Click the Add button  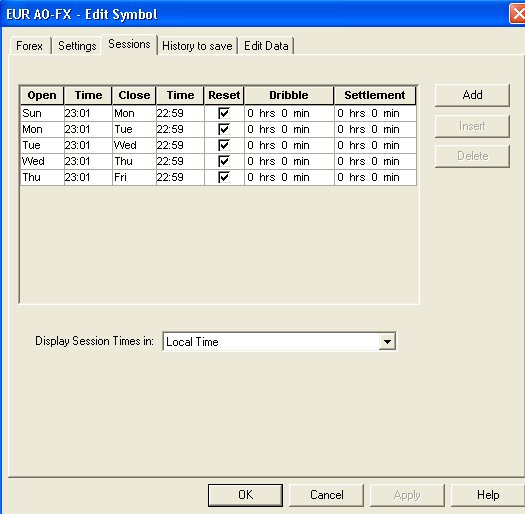tap(472, 95)
